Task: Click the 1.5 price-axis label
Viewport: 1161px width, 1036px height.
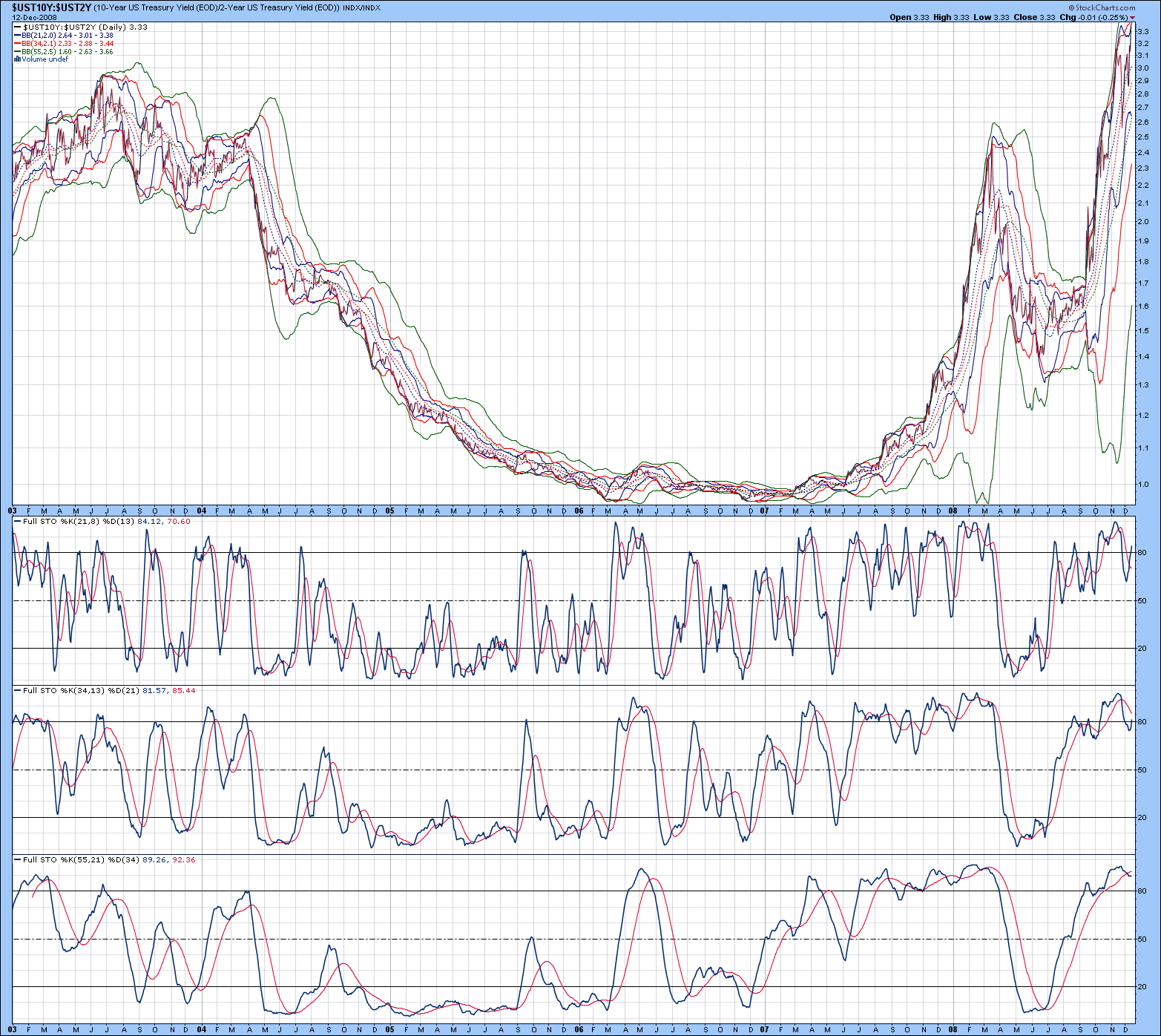Action: pyautogui.click(x=1143, y=331)
